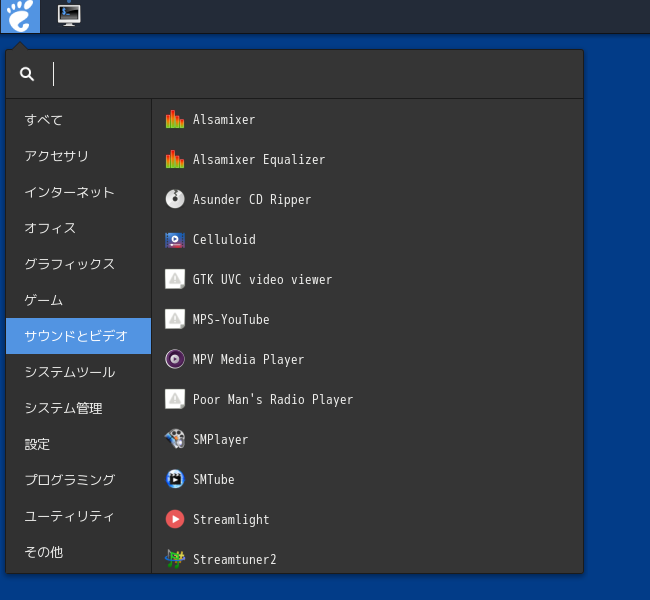650x600 pixels.
Task: Click the Celluloid film icon
Action: point(175,239)
